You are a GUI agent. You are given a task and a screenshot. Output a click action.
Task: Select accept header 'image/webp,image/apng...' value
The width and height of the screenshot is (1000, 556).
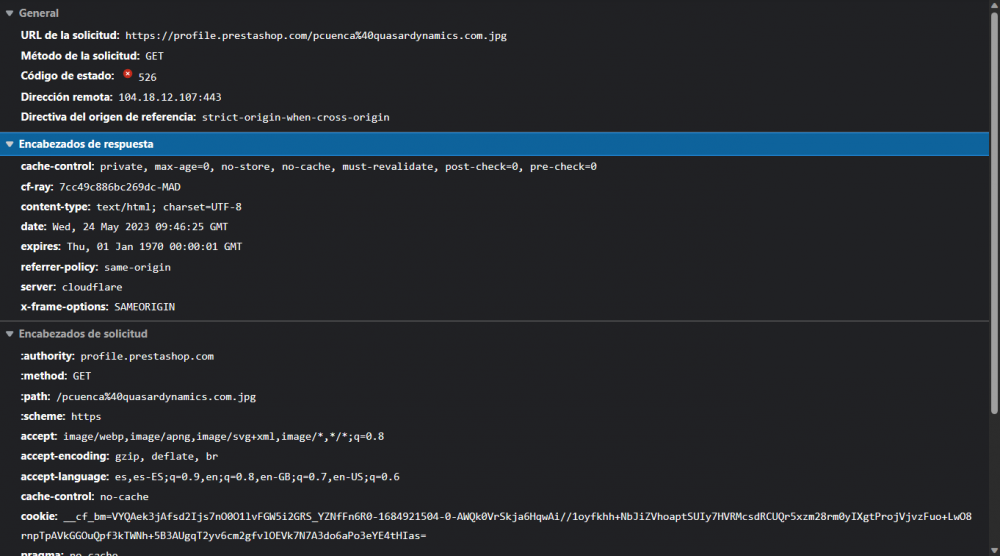pos(223,437)
